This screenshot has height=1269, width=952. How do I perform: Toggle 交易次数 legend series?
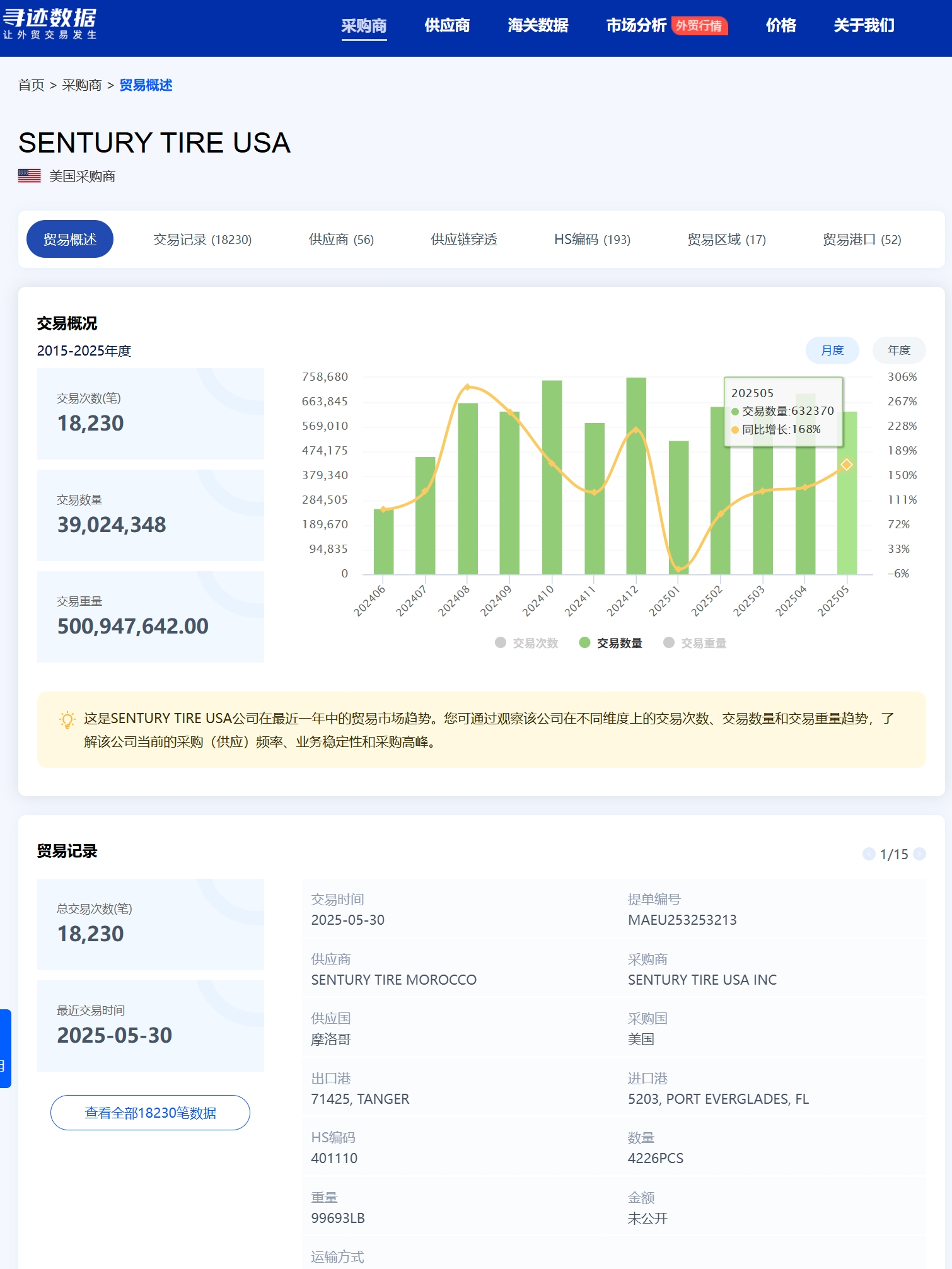(x=526, y=643)
